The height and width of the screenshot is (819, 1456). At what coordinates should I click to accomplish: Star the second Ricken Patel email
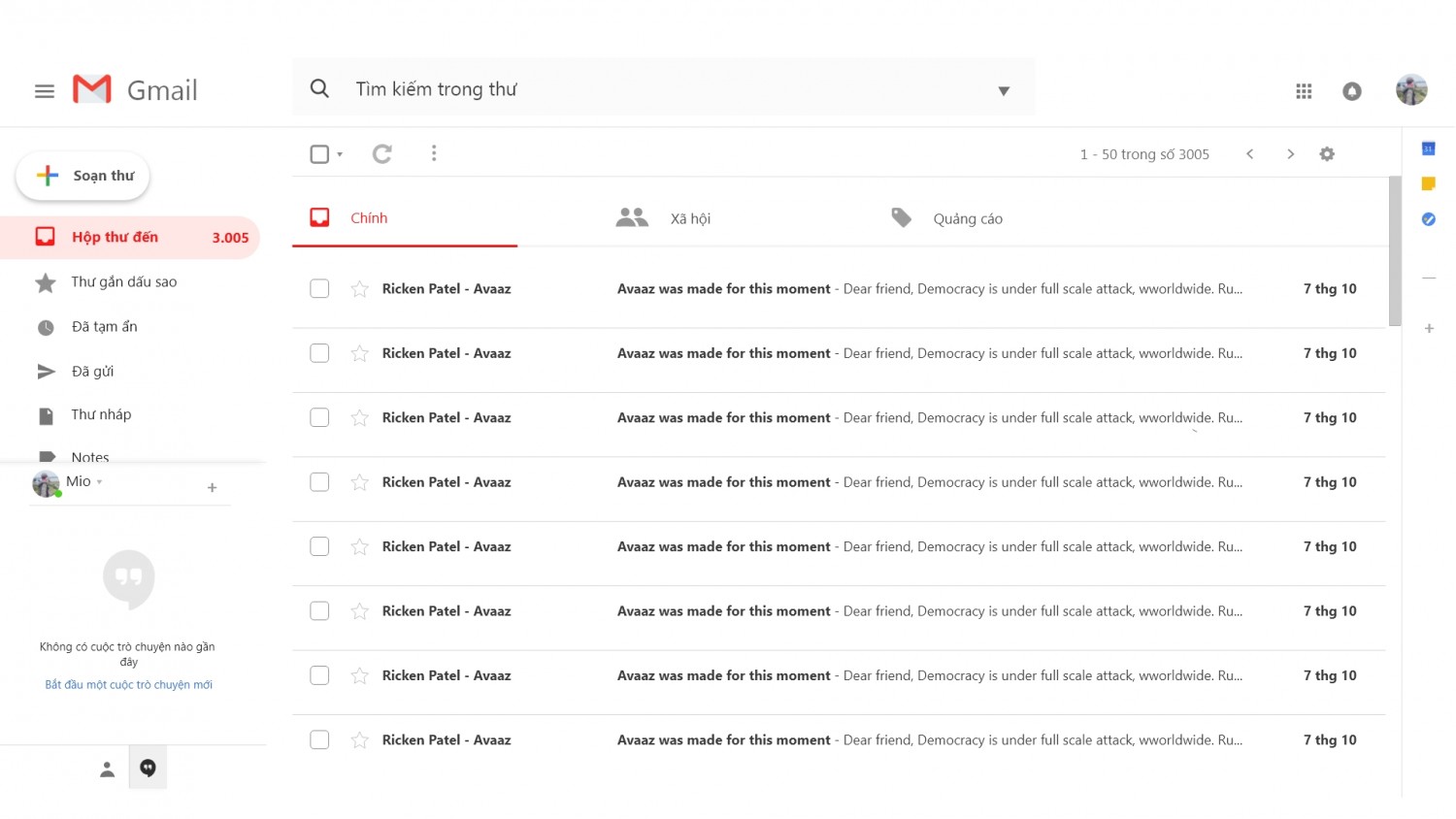click(359, 353)
